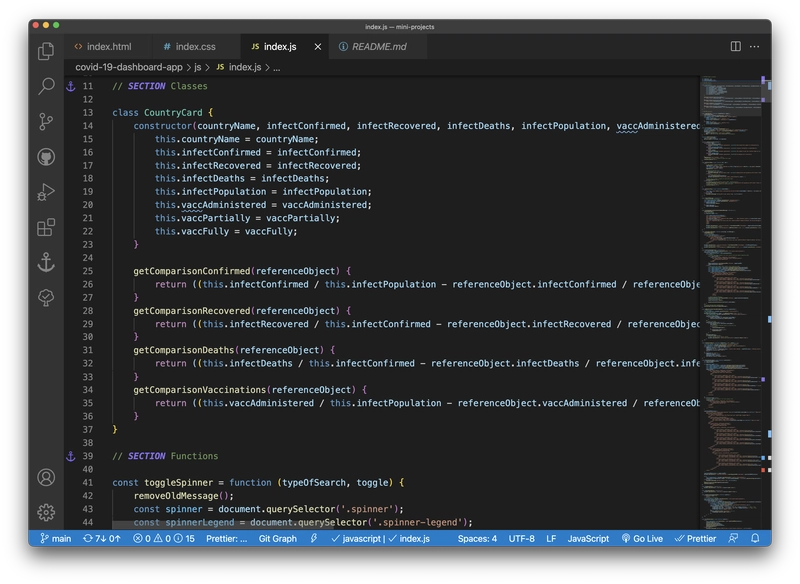Image resolution: width=800 pixels, height=584 pixels.
Task: Click the anchor marker on line 11
Action: tap(71, 86)
